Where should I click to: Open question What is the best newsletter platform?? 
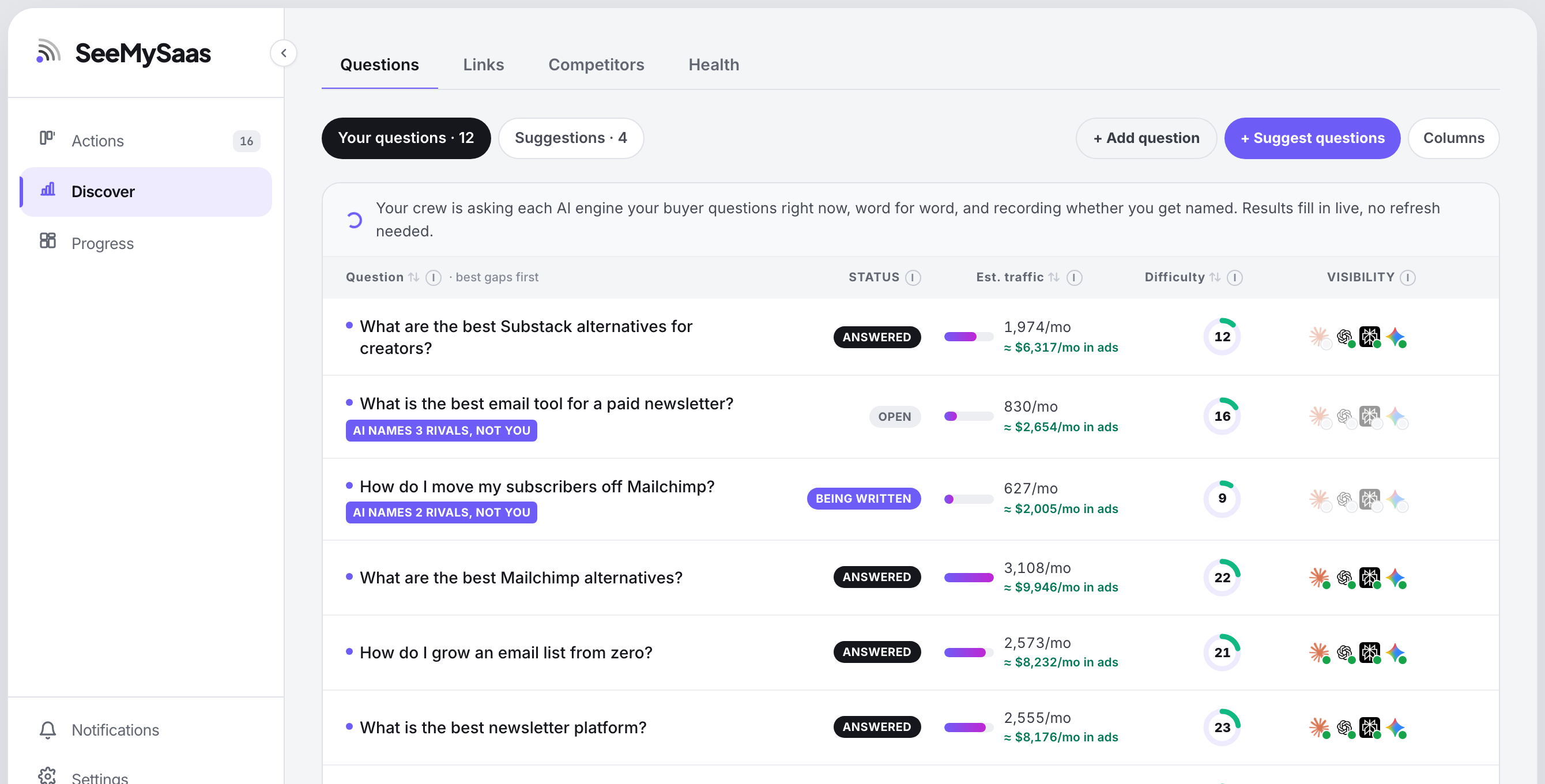[x=503, y=728]
